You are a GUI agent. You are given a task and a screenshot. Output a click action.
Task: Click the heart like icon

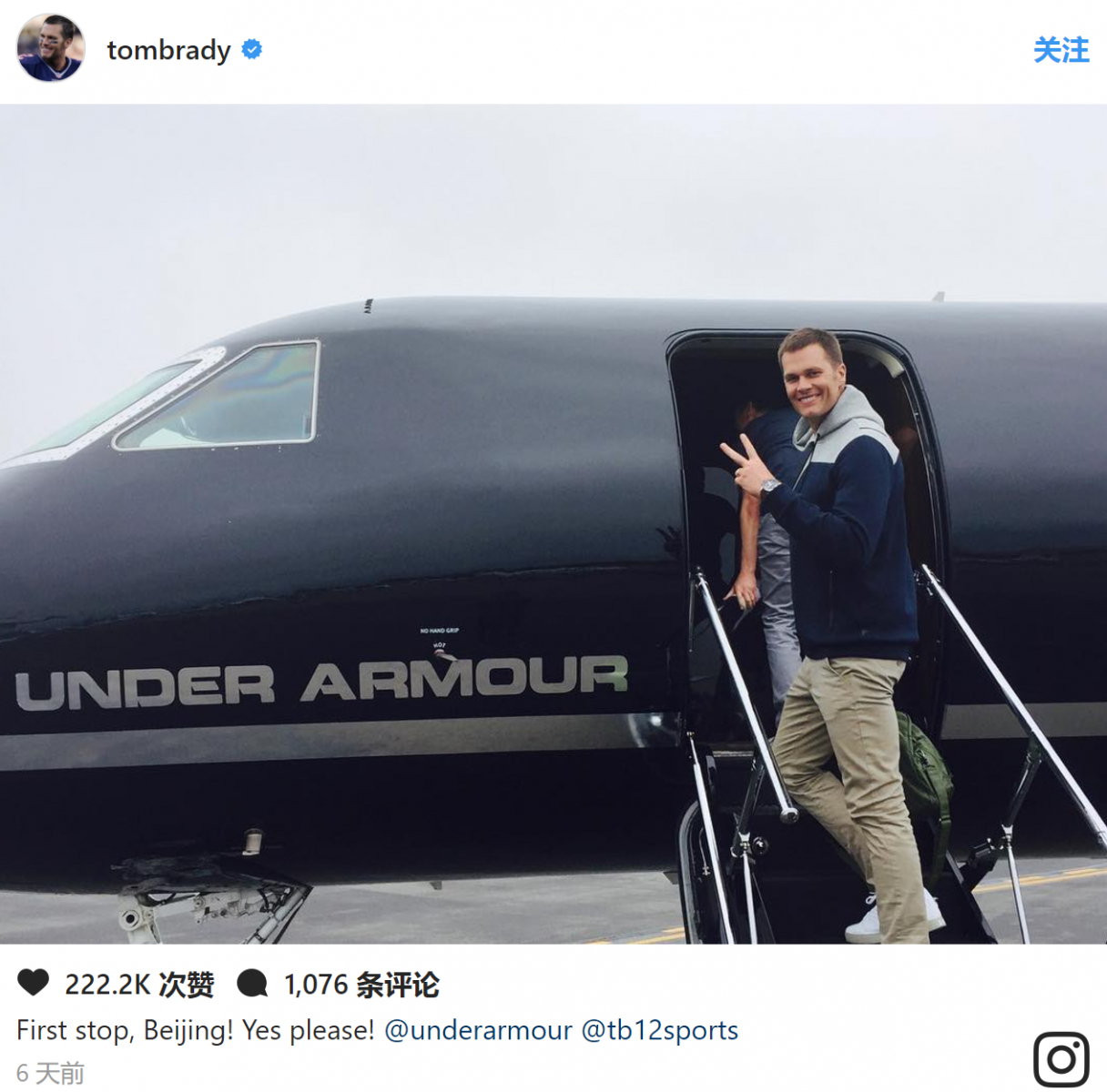33,983
